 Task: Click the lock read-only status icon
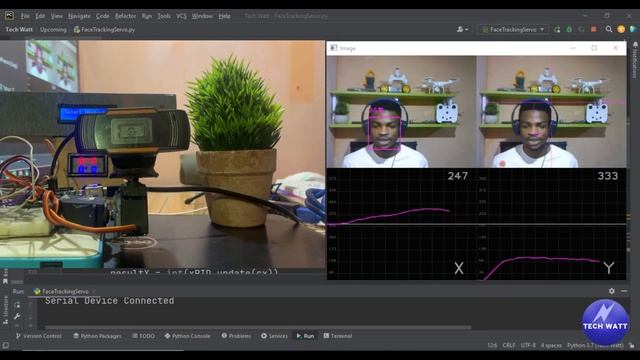click(632, 345)
